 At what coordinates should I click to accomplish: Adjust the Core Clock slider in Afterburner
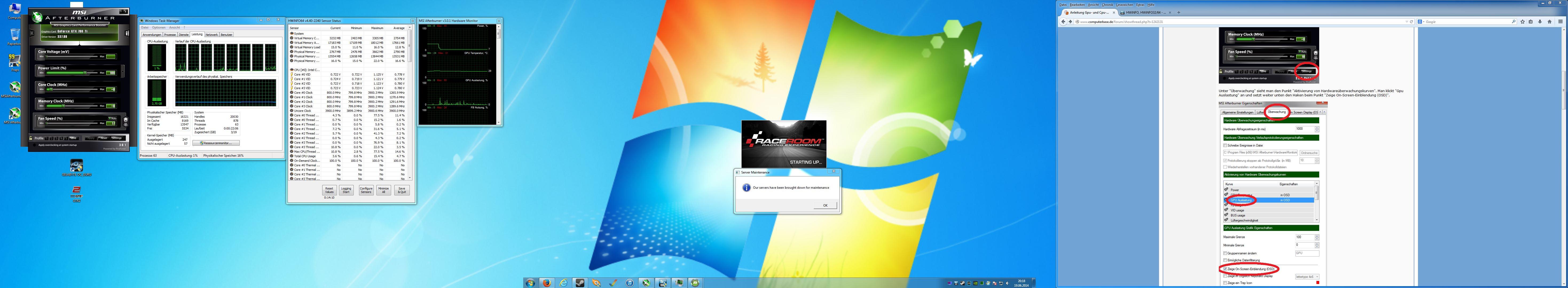[72, 89]
